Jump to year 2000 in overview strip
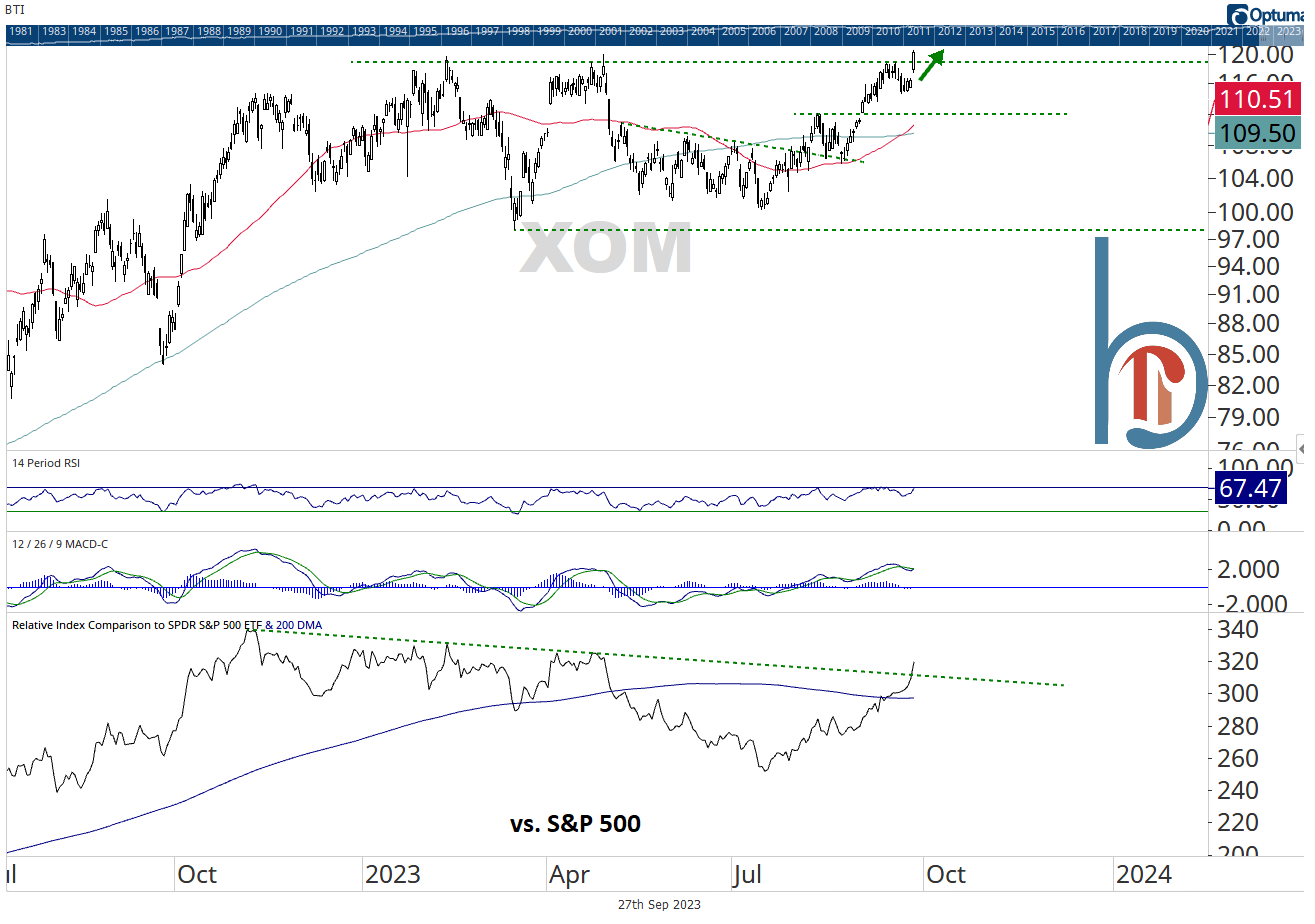The width and height of the screenshot is (1315, 924). coord(580,32)
